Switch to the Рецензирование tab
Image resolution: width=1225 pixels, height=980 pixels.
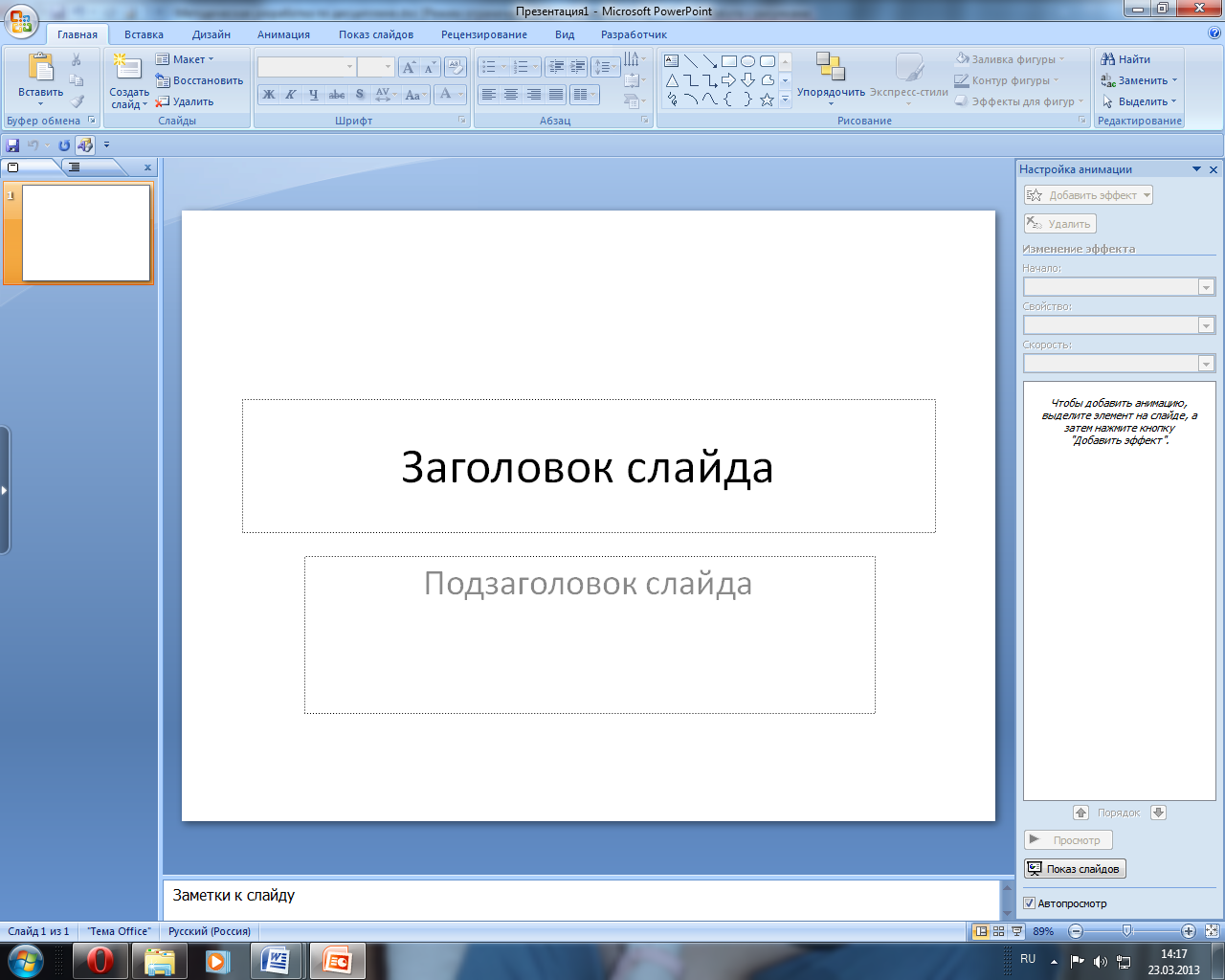click(484, 34)
